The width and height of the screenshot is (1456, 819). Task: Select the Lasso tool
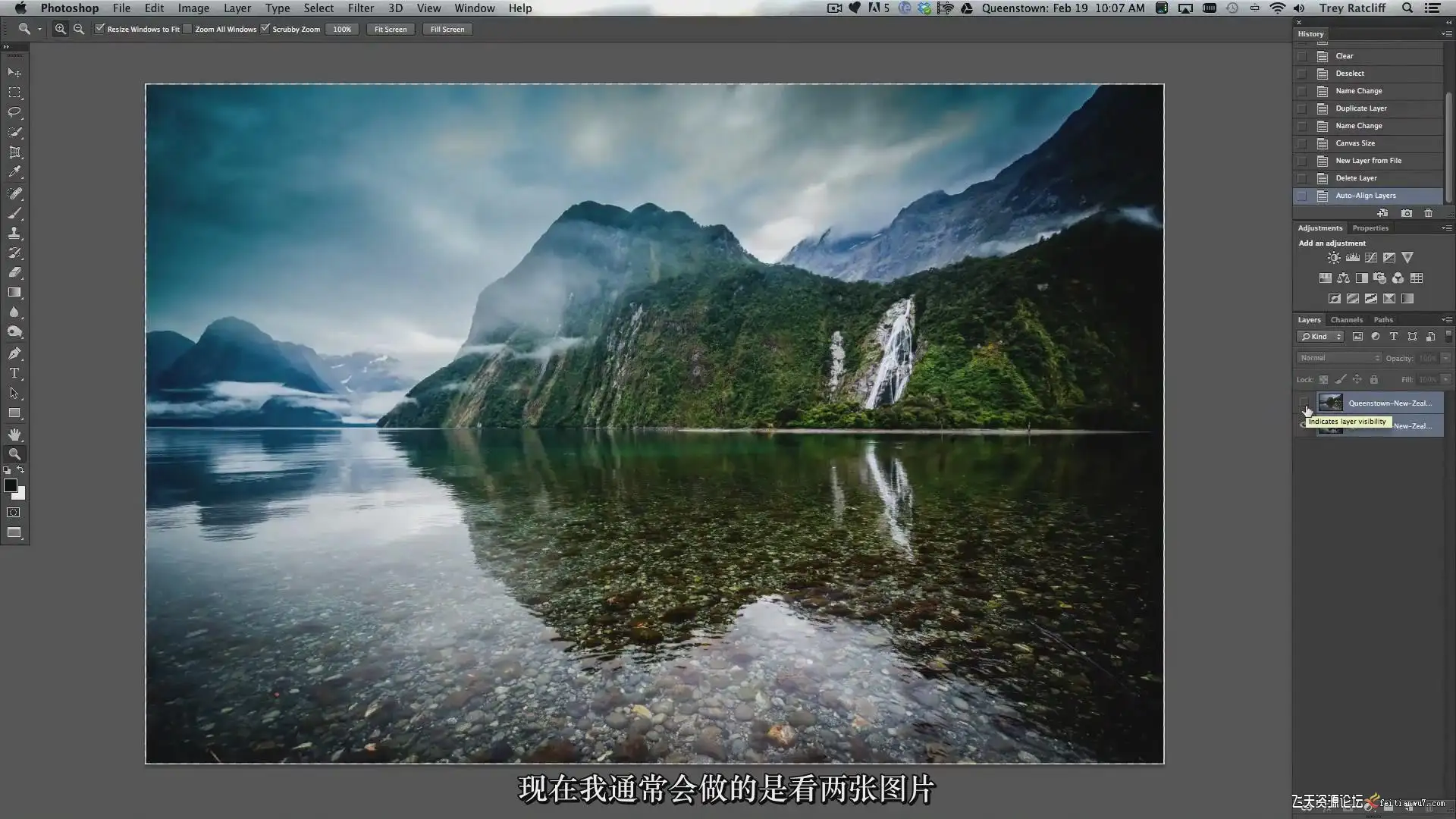coord(14,112)
